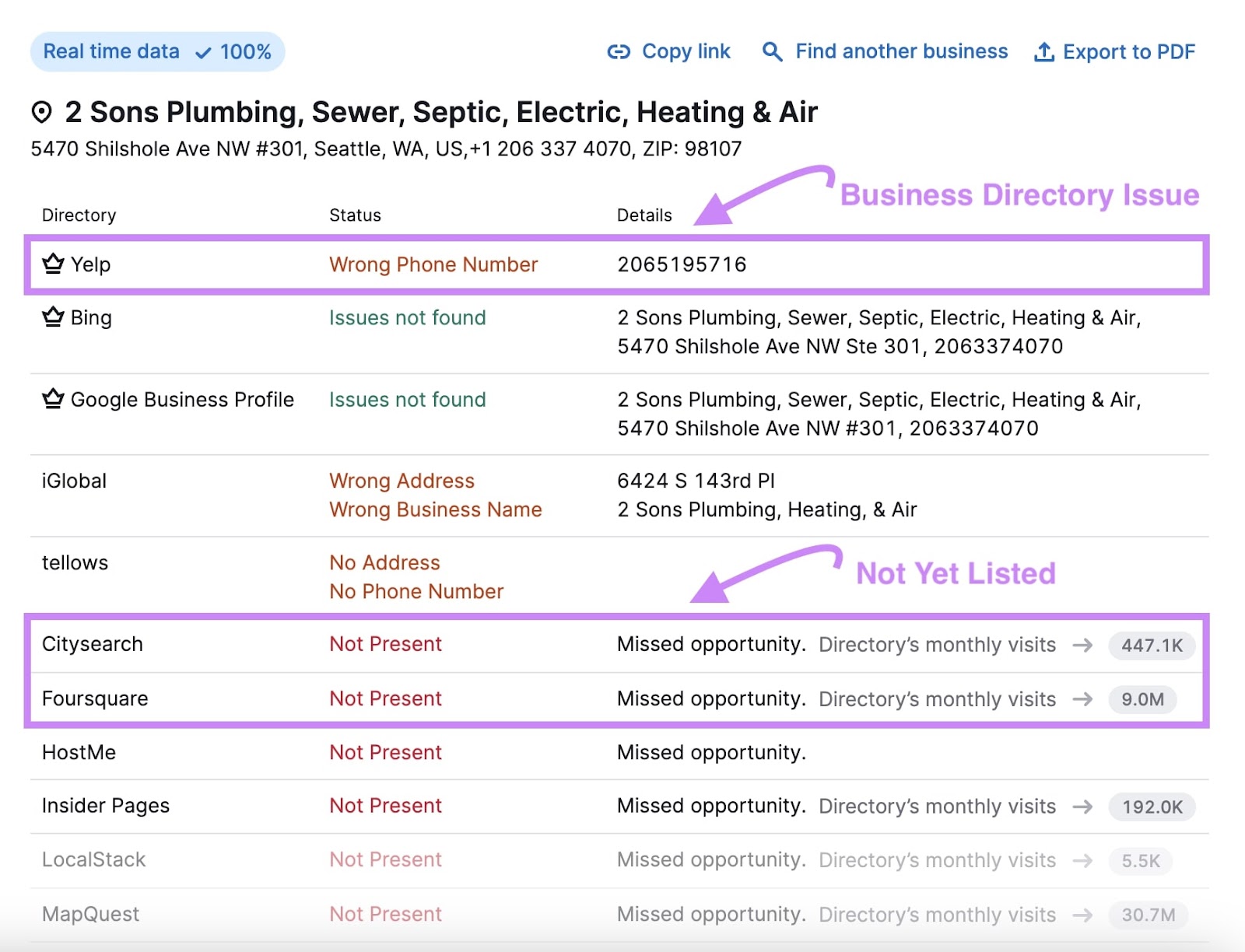Click the crown icon next to Bing
Image resolution: width=1245 pixels, height=952 pixels.
(x=52, y=317)
